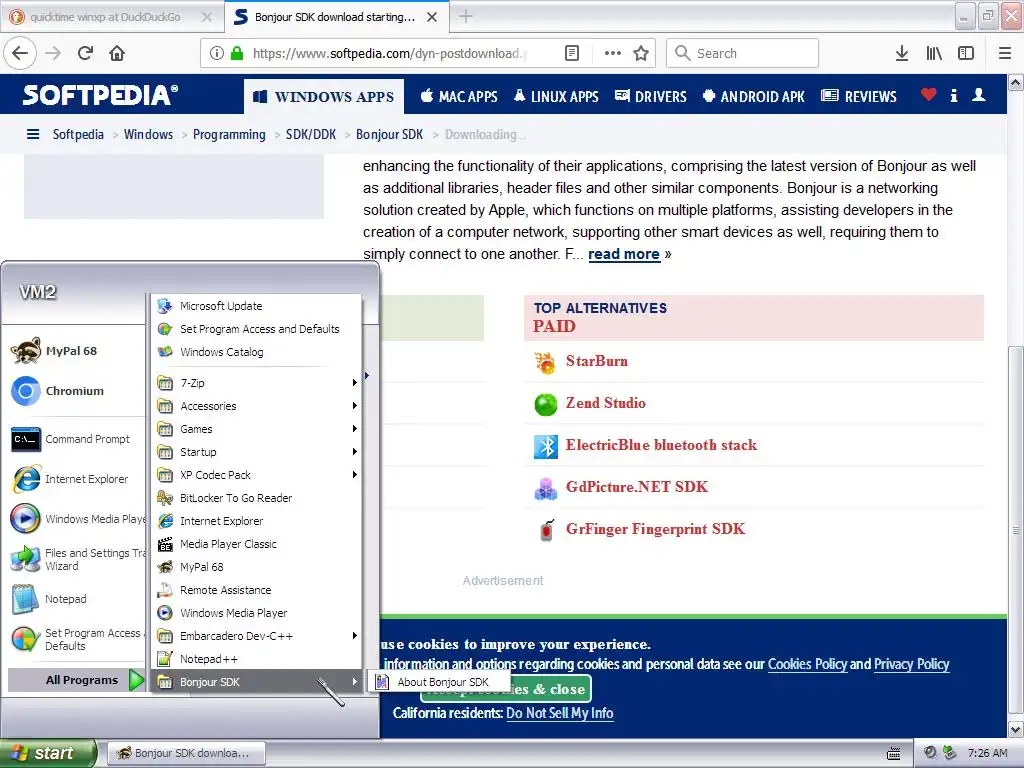Open Files and Settings Transfer Wizard

78,559
